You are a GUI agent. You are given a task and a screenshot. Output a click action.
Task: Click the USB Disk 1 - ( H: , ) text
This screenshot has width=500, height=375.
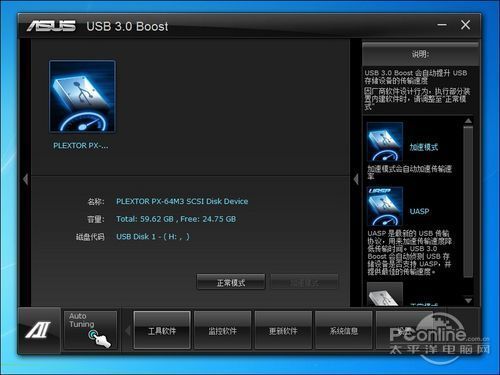pos(153,237)
